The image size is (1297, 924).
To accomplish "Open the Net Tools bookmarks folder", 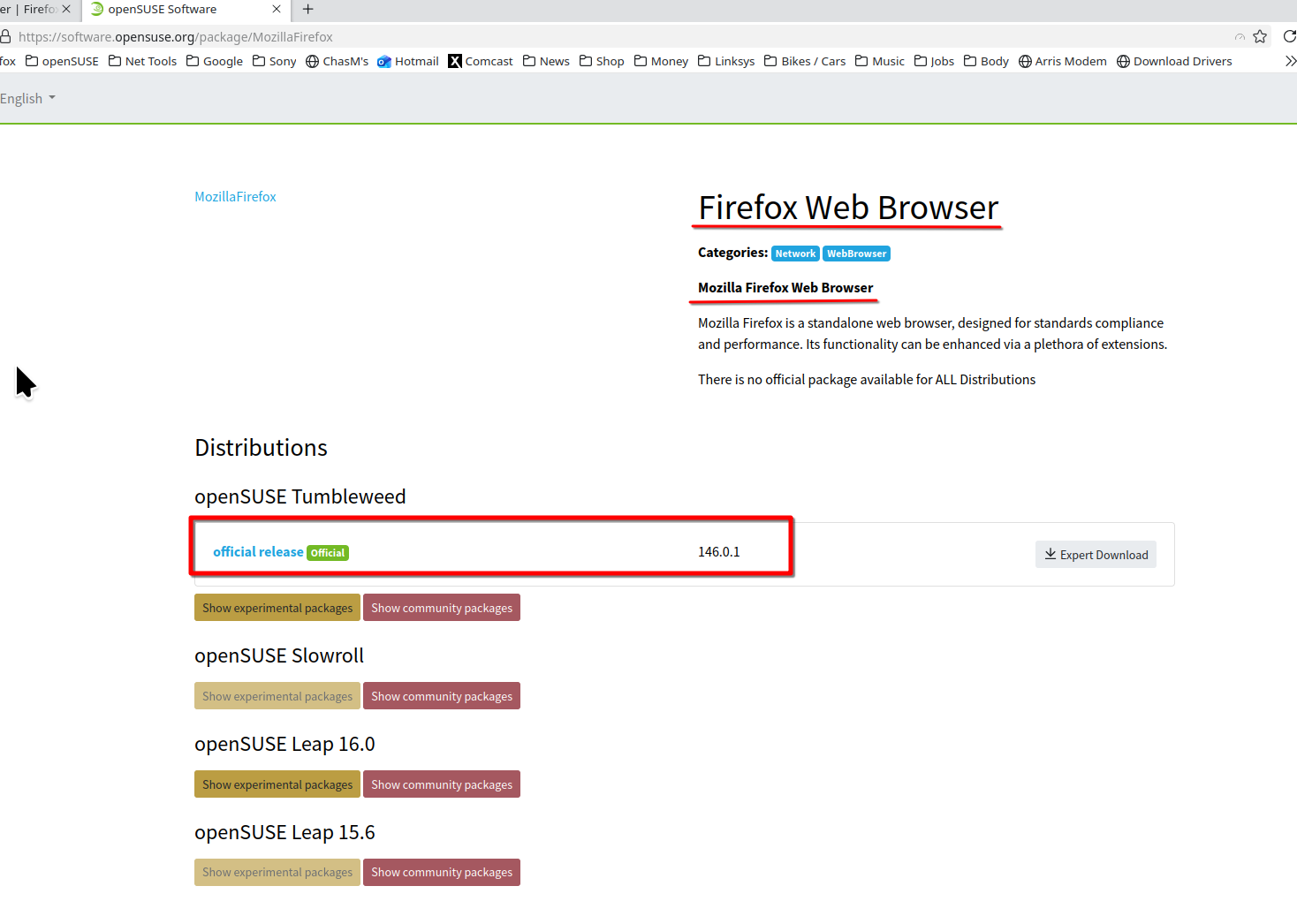I will tap(142, 61).
